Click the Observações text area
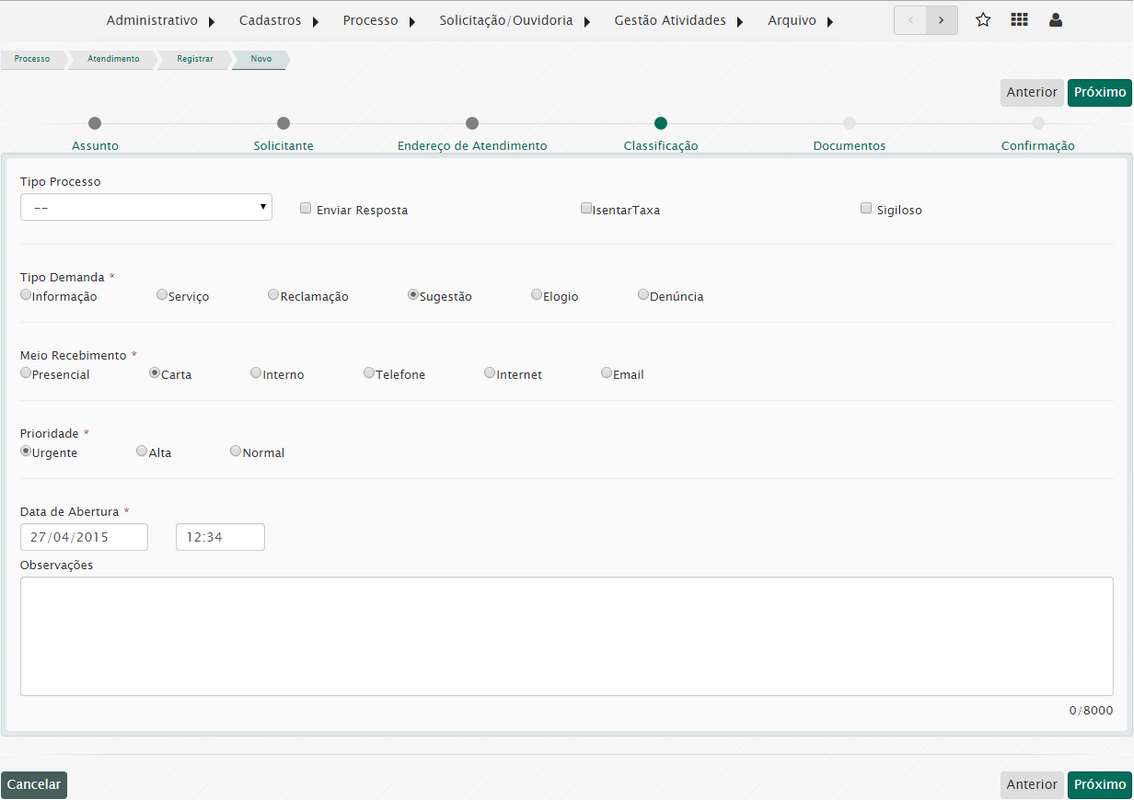The width and height of the screenshot is (1134, 800). 566,636
